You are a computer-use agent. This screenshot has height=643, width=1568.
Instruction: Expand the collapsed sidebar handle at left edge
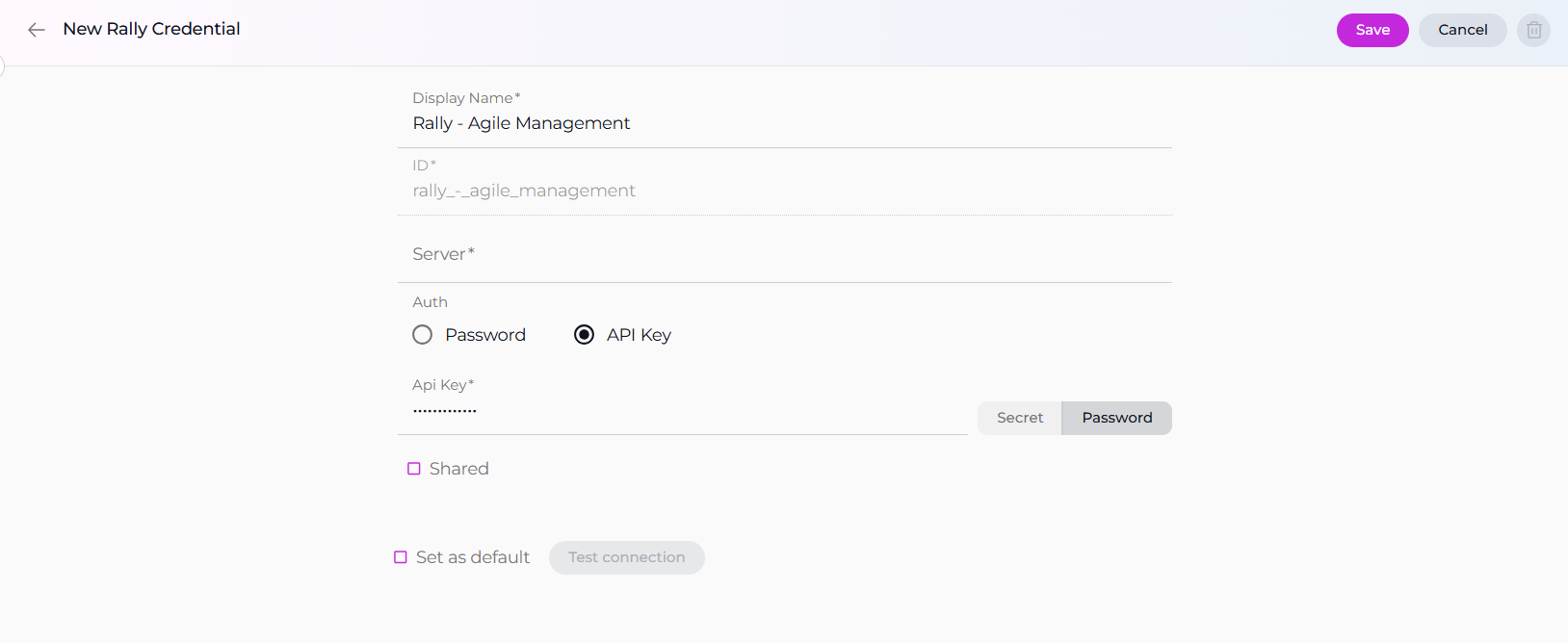(x=2, y=65)
